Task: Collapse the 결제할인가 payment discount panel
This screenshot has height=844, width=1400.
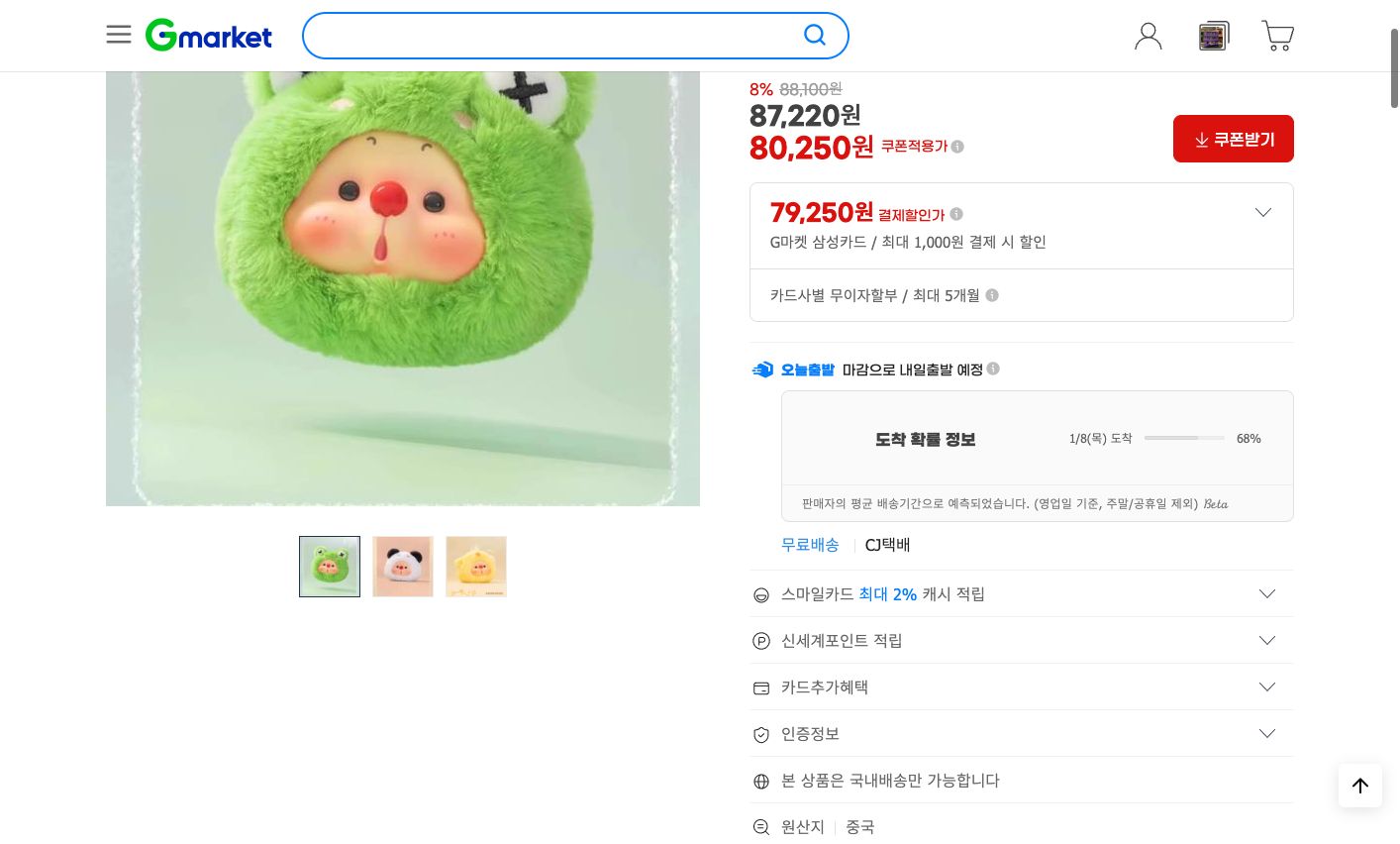Action: pyautogui.click(x=1262, y=212)
